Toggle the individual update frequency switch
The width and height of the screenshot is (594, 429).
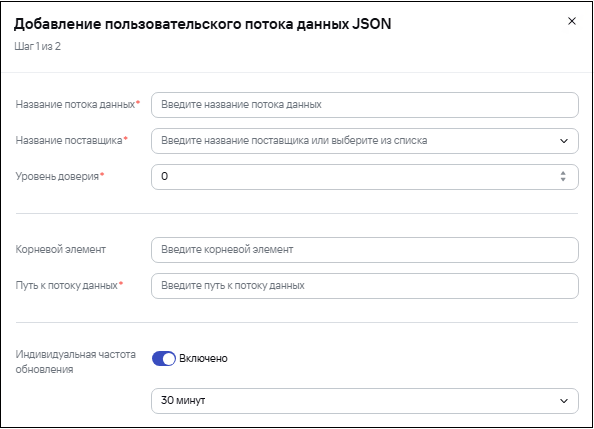pyautogui.click(x=164, y=359)
